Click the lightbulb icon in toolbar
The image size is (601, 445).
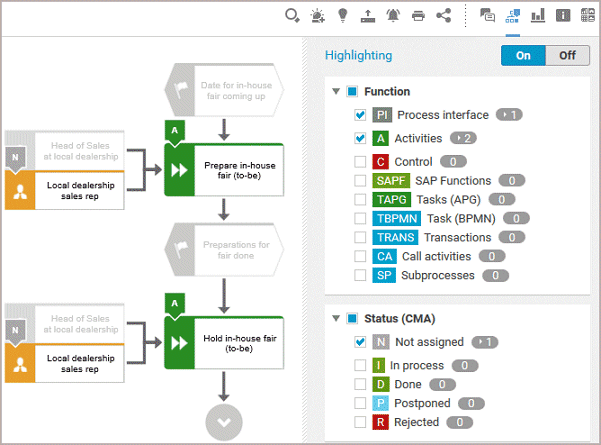coord(343,15)
